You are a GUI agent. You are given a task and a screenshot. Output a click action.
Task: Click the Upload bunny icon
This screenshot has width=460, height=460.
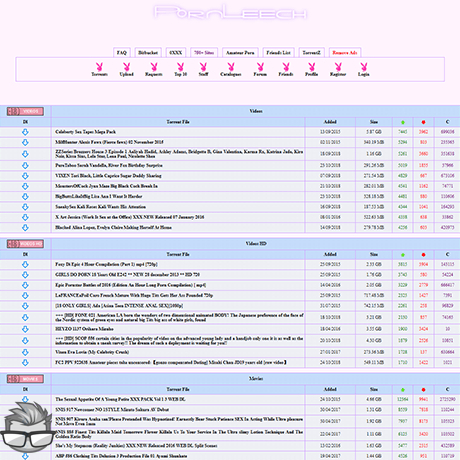pos(127,67)
